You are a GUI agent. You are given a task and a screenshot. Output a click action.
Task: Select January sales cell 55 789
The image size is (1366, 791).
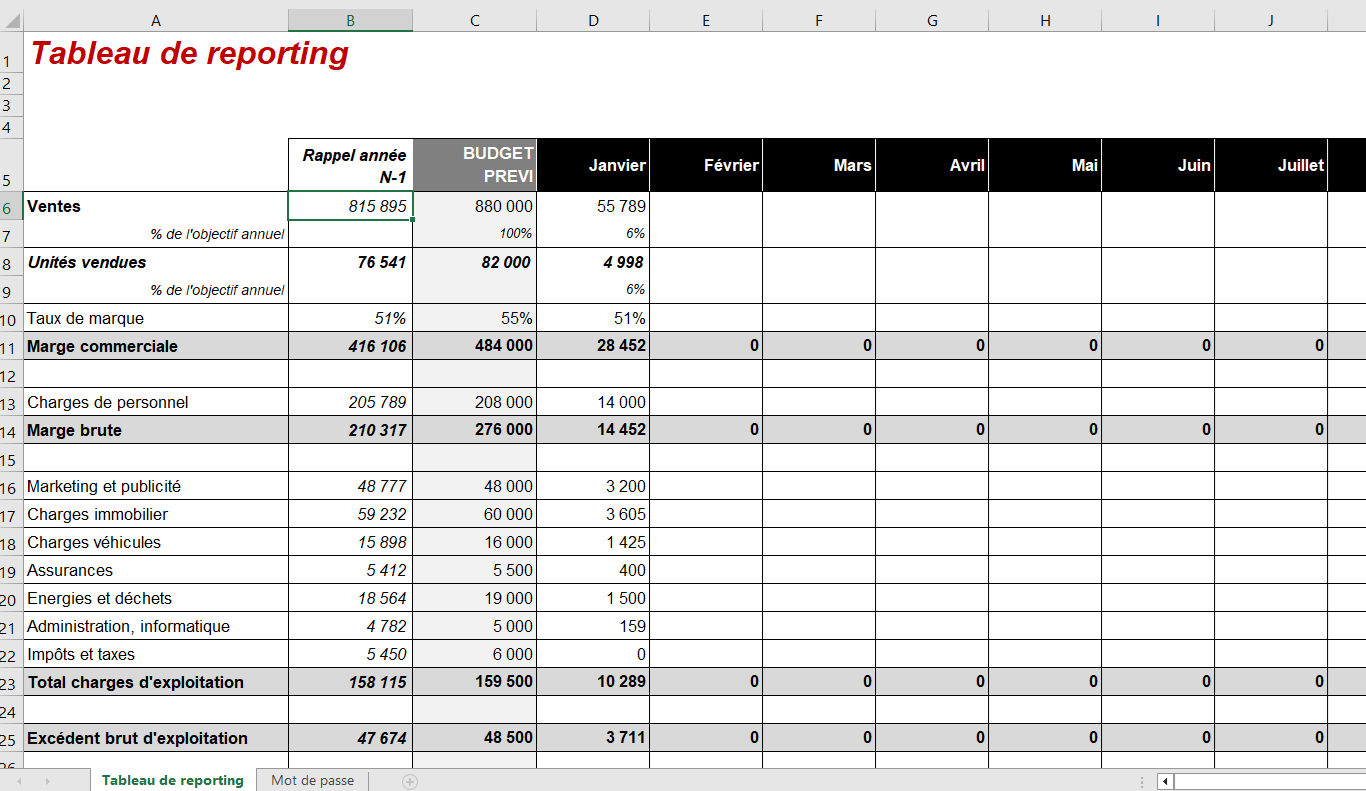[593, 206]
